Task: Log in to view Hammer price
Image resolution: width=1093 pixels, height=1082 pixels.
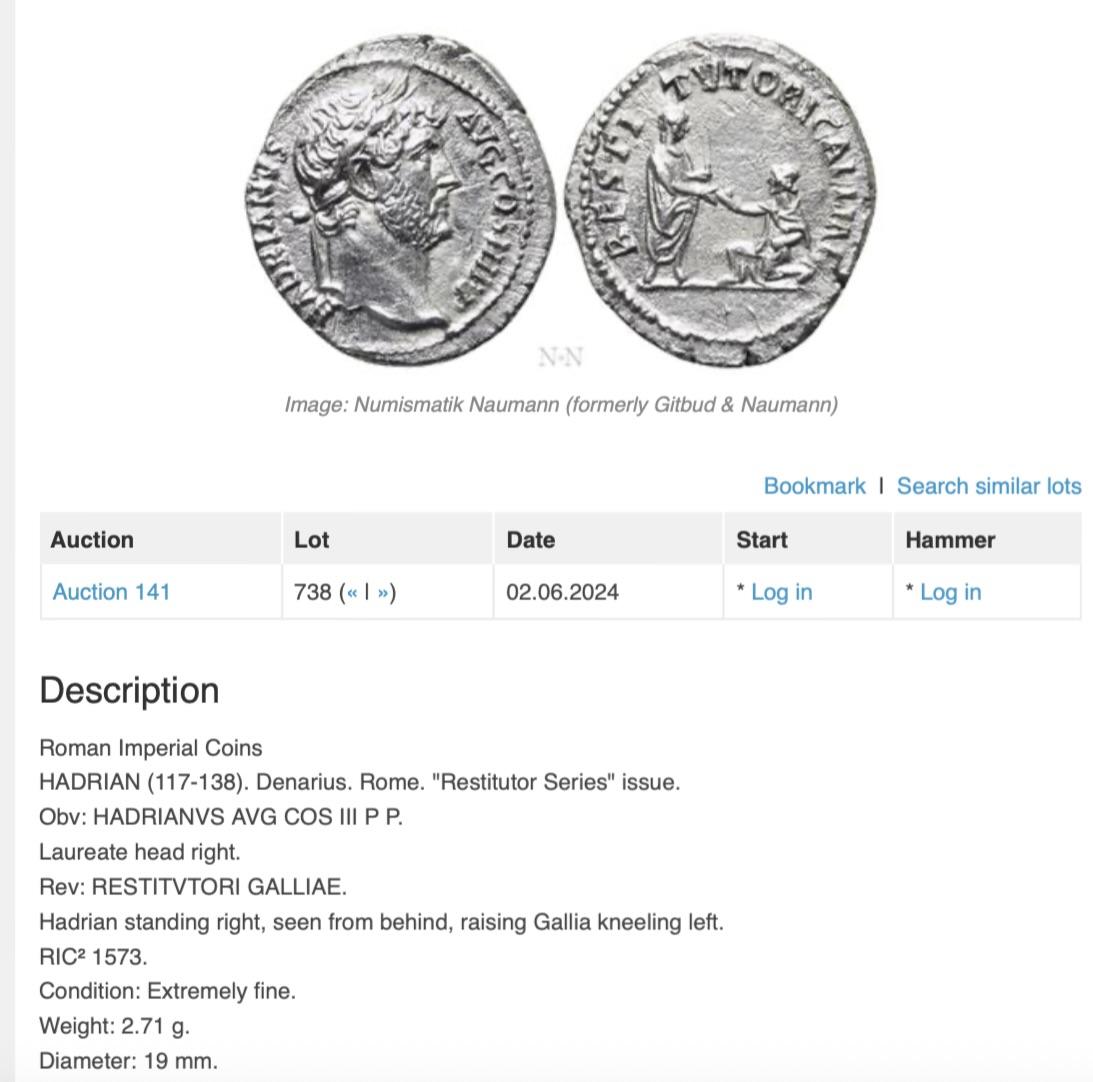Action: click(950, 592)
